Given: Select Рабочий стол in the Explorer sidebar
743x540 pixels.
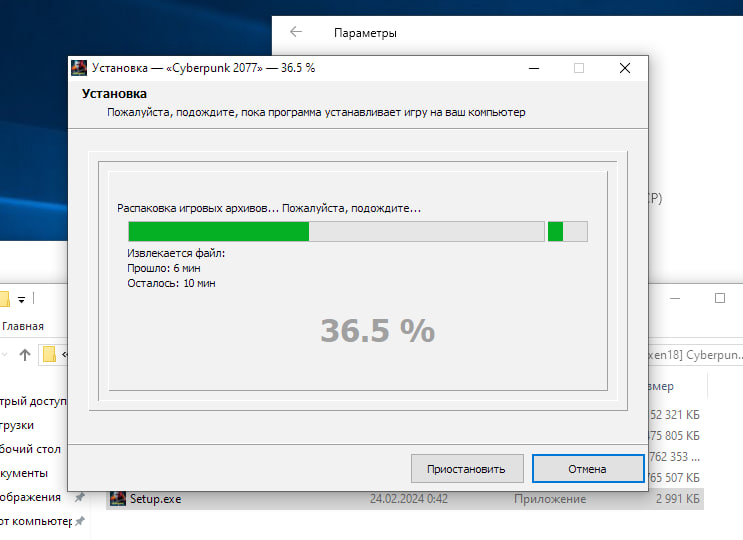Looking at the screenshot, I should (30, 449).
